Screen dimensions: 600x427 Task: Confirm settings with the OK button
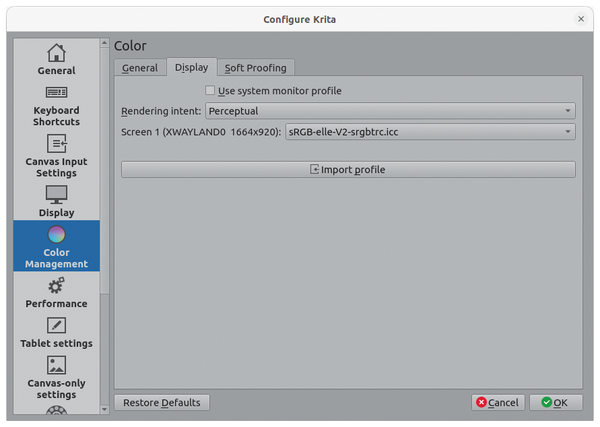pyautogui.click(x=555, y=402)
